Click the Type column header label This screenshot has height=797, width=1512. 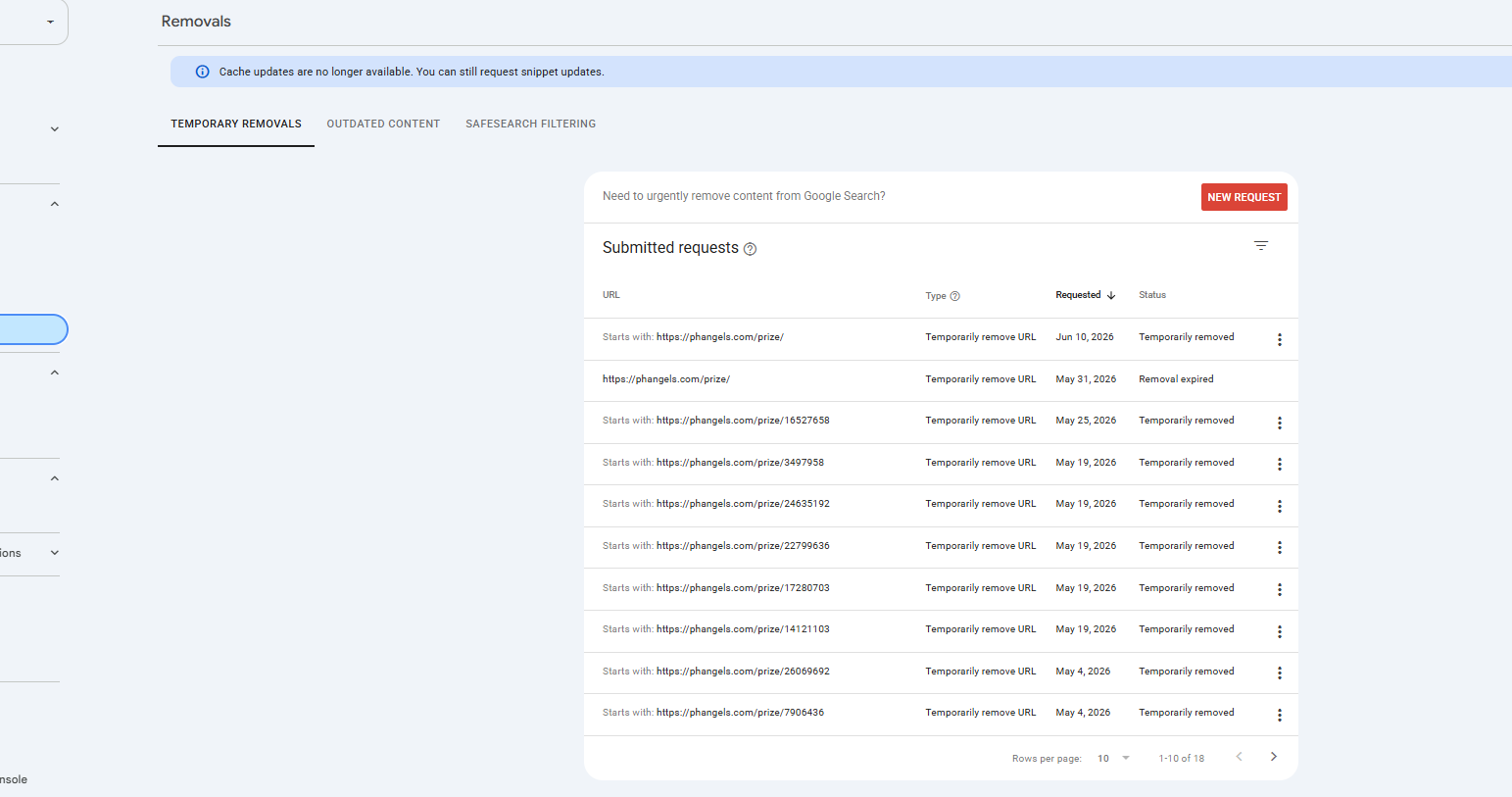936,296
